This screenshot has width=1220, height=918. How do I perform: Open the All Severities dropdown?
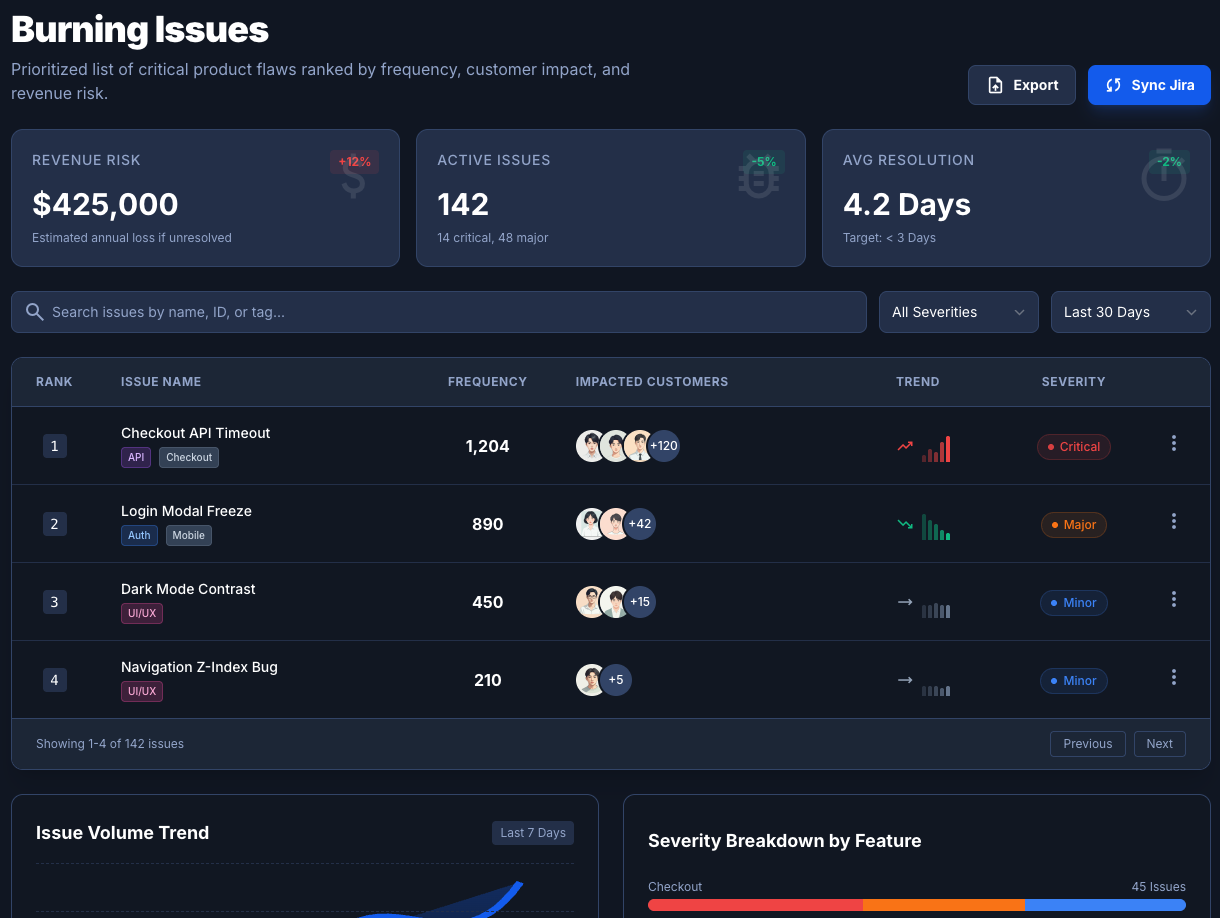pyautogui.click(x=958, y=311)
